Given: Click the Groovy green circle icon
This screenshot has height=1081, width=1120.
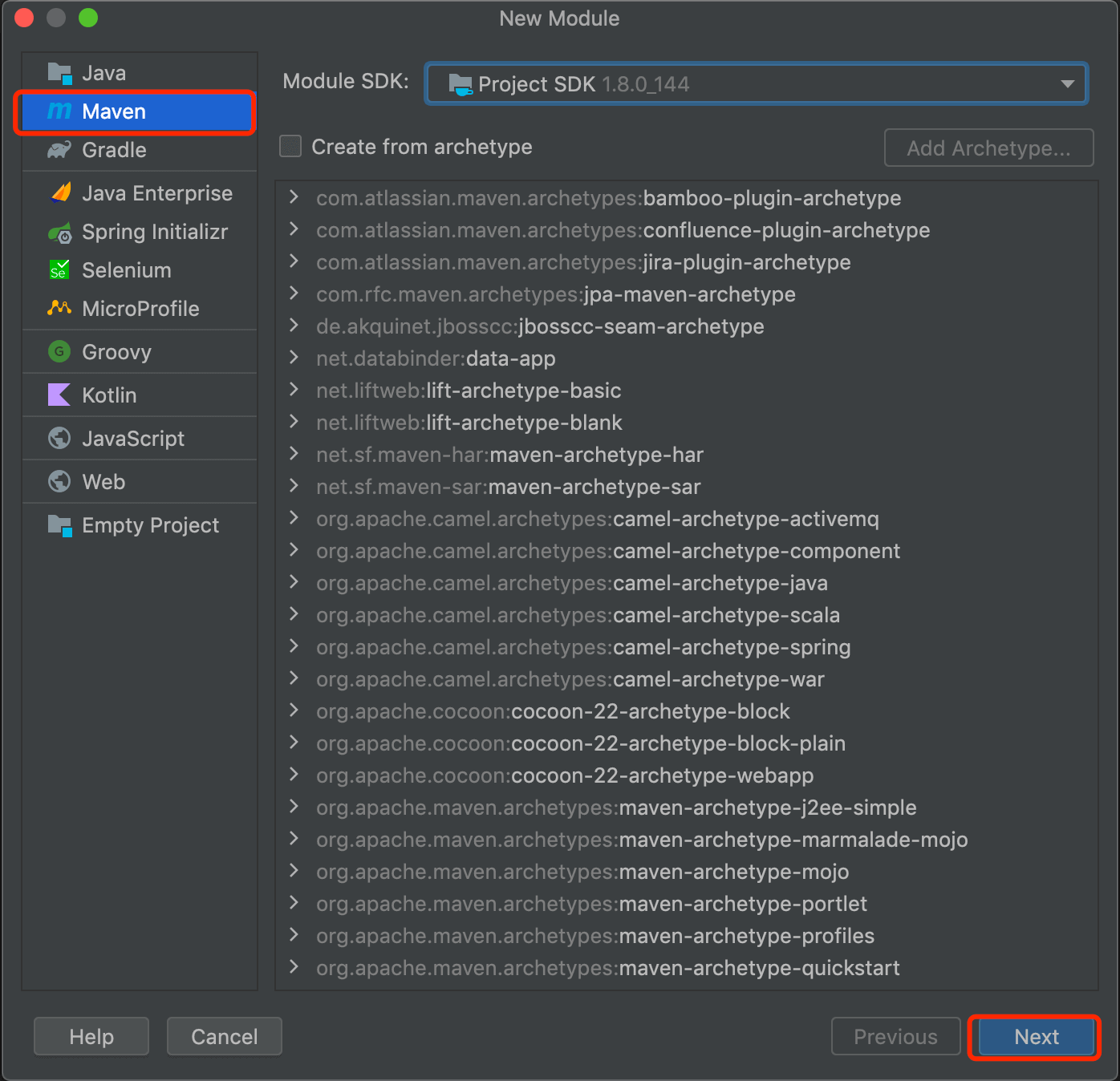Looking at the screenshot, I should point(59,351).
